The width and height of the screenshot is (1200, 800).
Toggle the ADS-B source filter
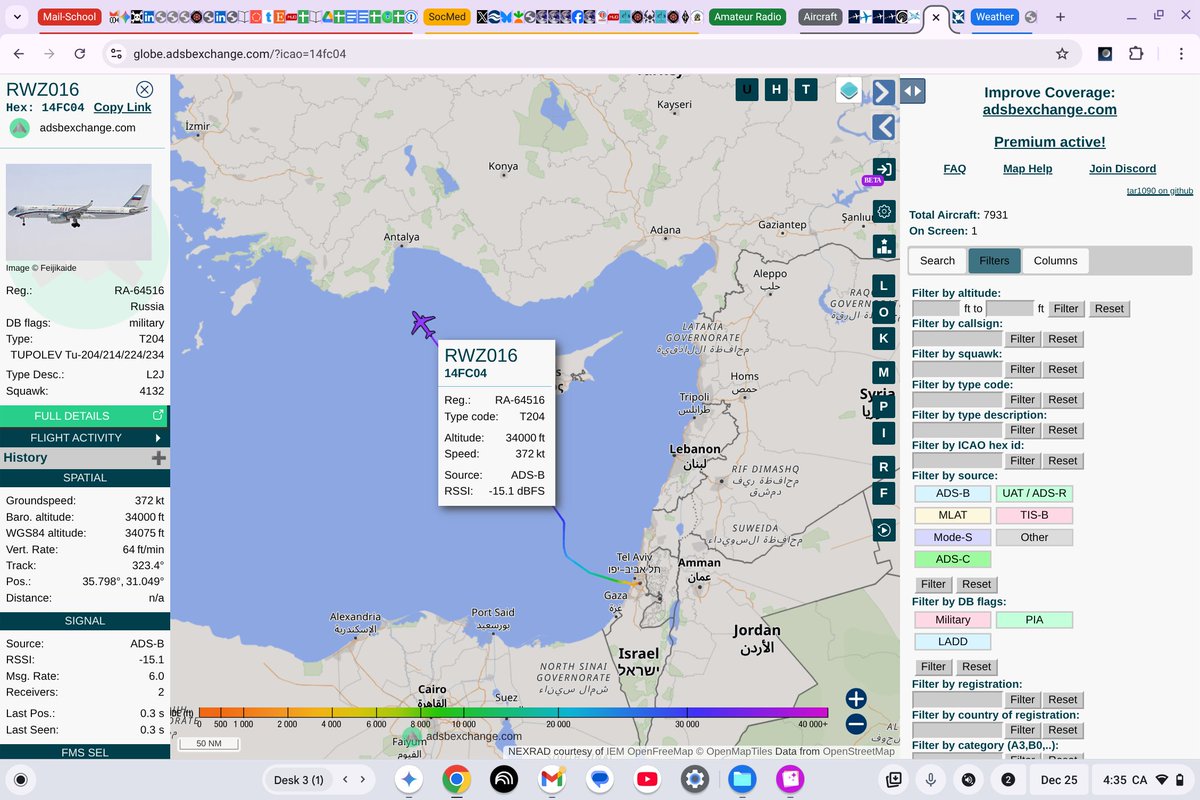[x=953, y=493]
